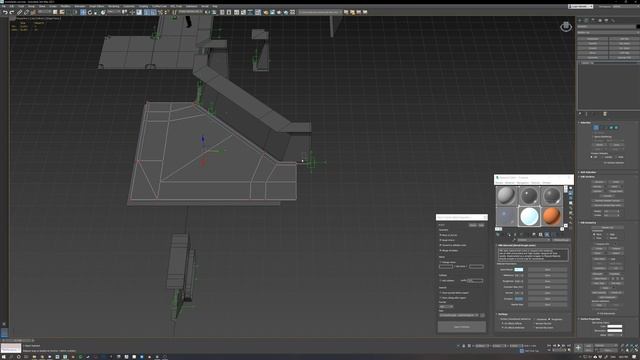Collapse the Edit Geometry rollout

588,223
